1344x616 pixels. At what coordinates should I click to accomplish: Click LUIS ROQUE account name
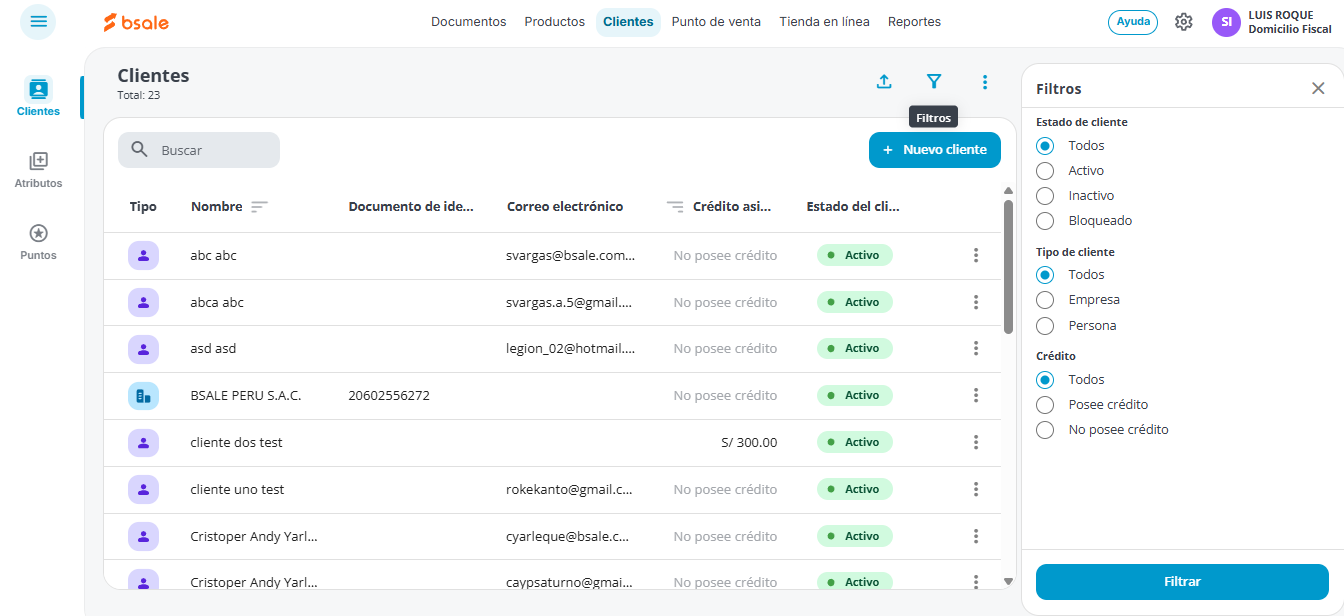[x=1281, y=16]
